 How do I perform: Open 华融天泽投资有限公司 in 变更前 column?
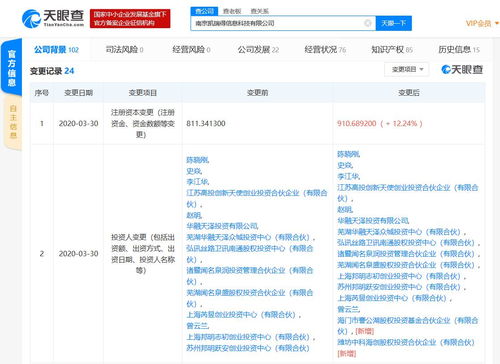tap(222, 226)
